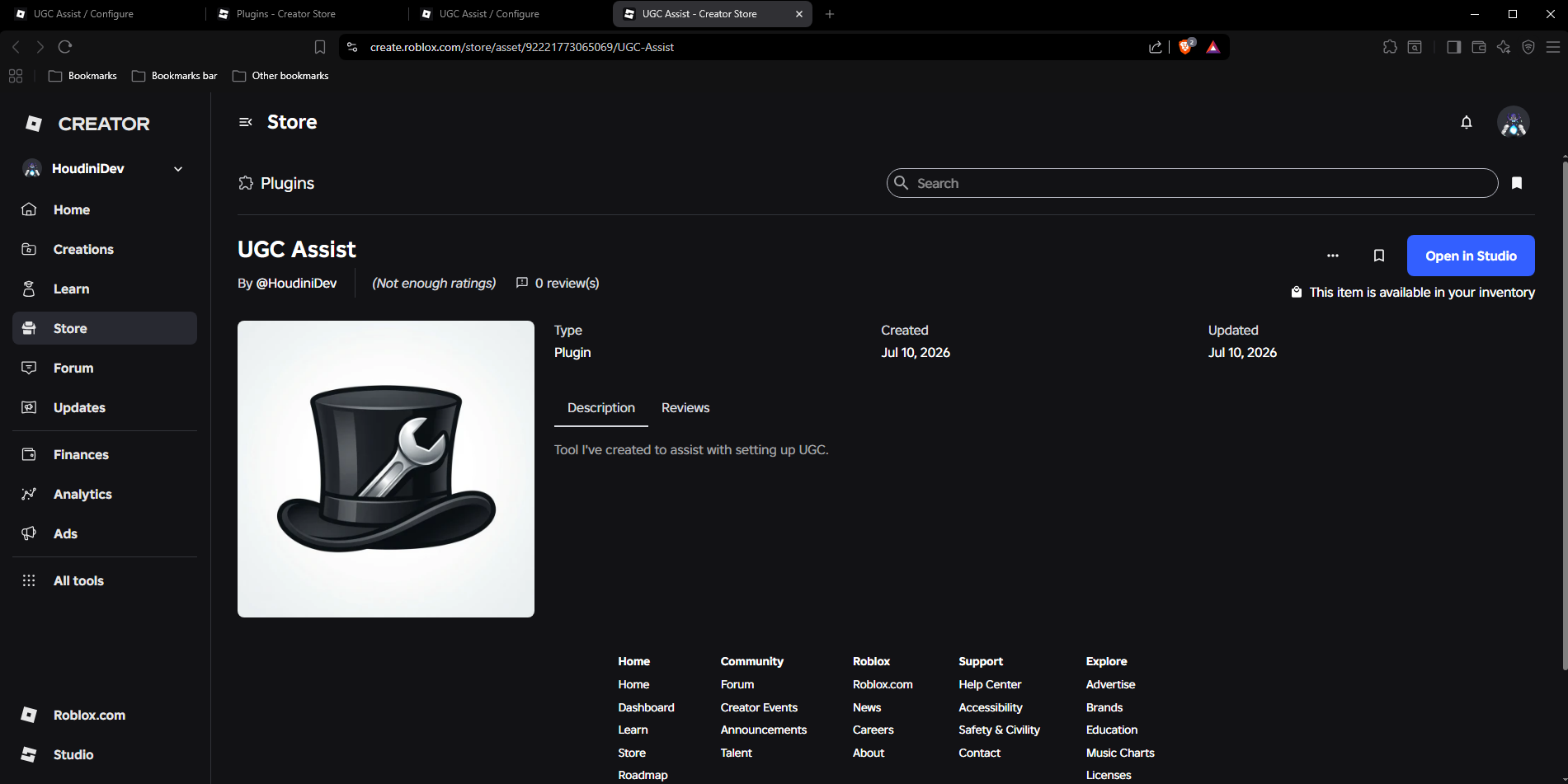Reload the page

click(65, 47)
